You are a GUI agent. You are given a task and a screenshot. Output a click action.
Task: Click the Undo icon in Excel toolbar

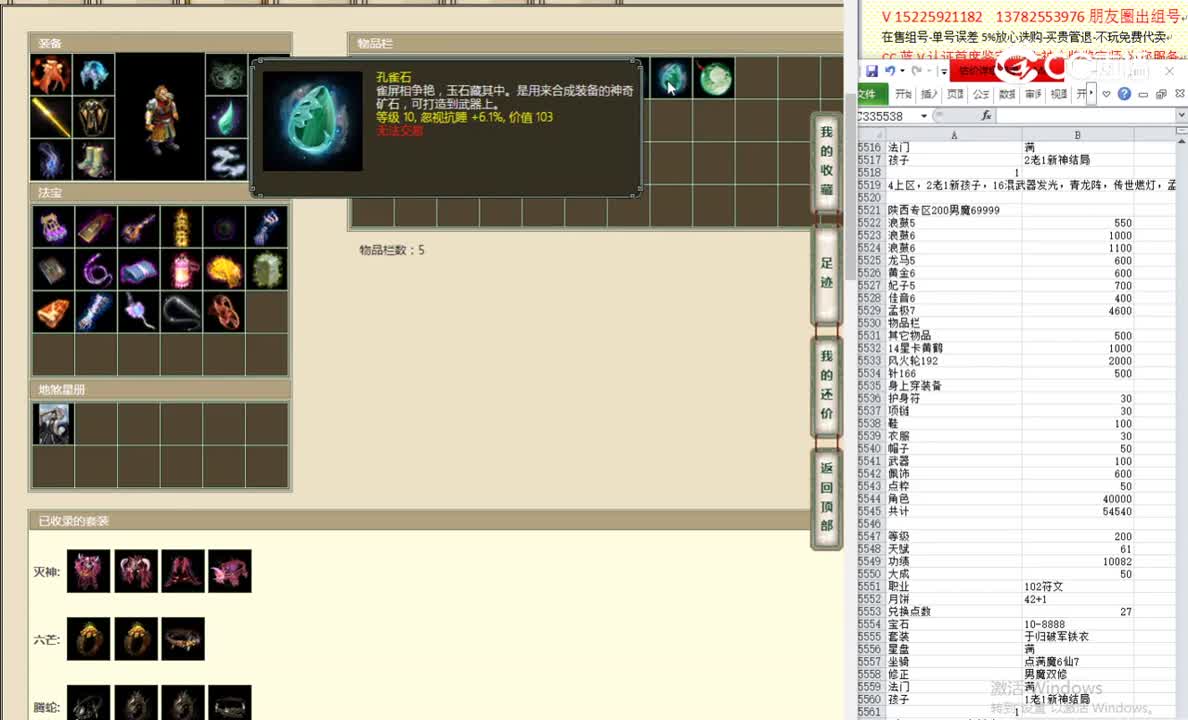(x=891, y=70)
